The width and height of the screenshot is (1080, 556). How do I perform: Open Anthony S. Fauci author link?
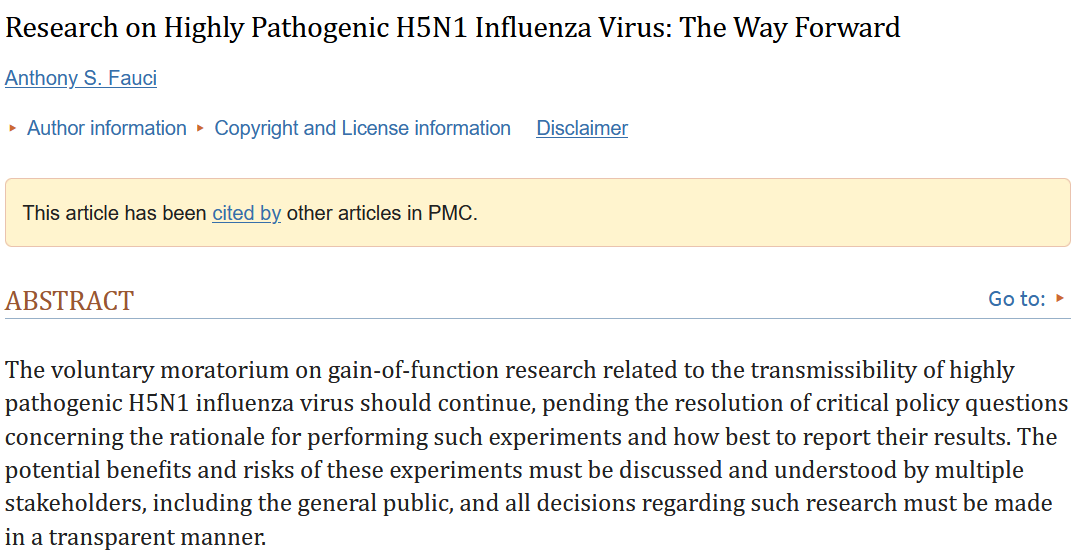click(81, 78)
